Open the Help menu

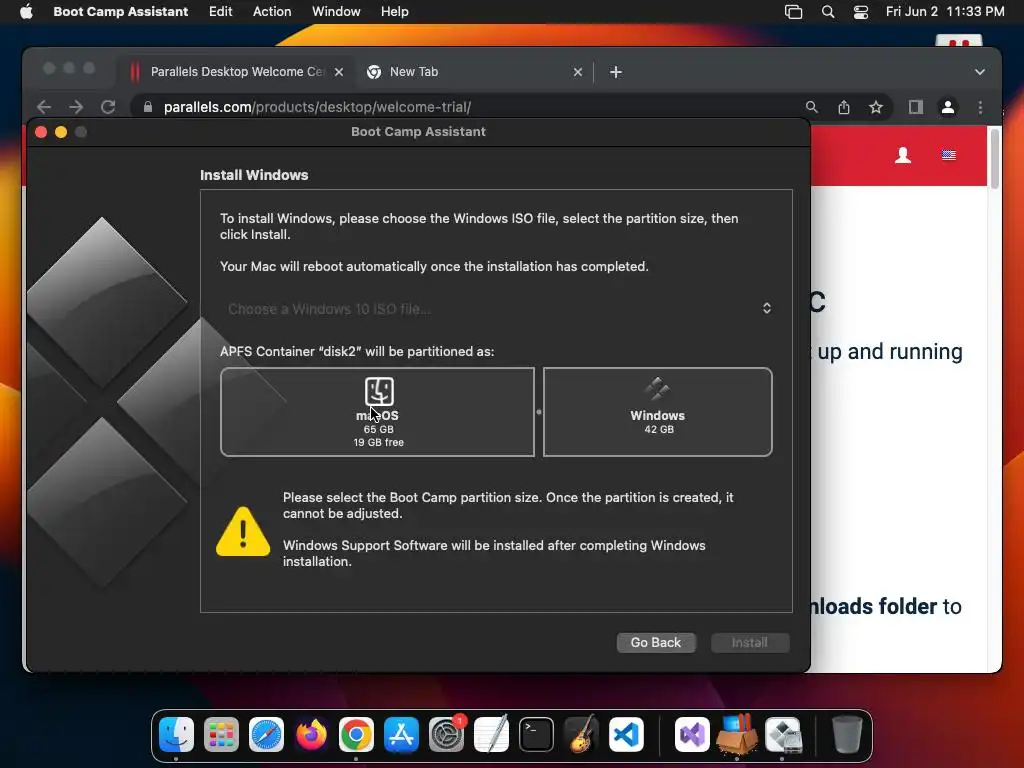coord(394,12)
